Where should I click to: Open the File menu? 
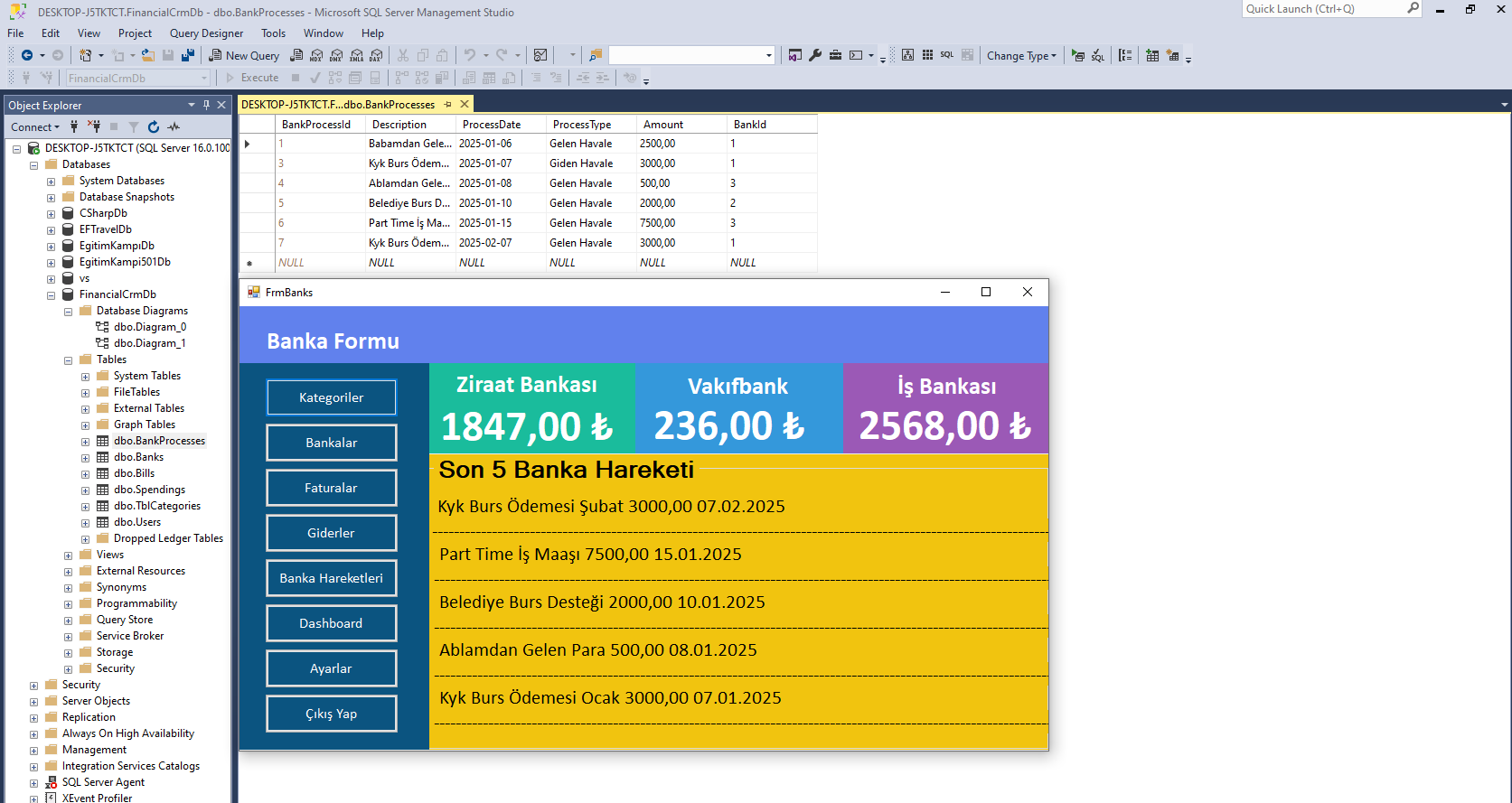(x=15, y=33)
